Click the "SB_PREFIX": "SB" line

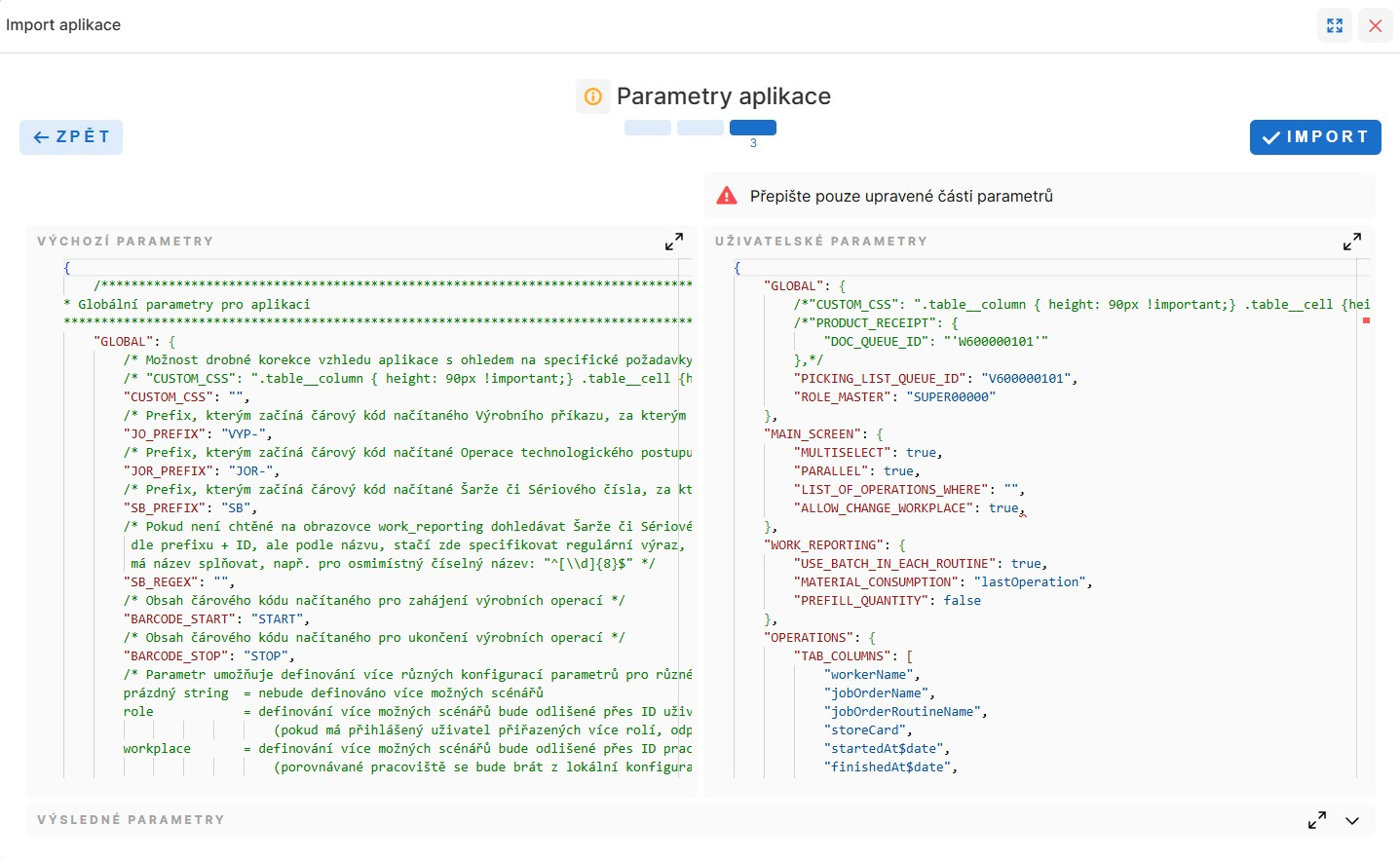click(x=191, y=508)
